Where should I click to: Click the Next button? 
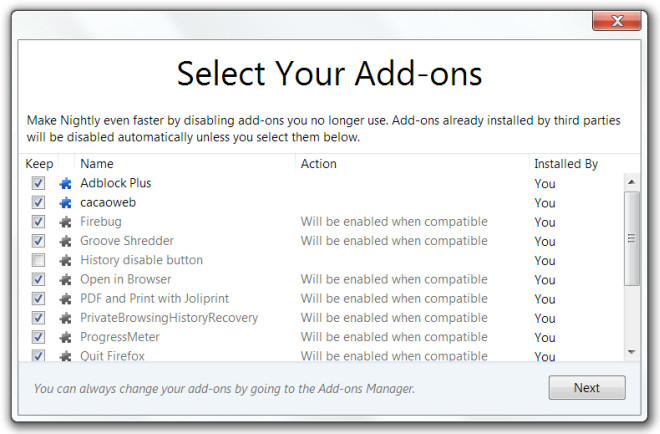pos(587,388)
